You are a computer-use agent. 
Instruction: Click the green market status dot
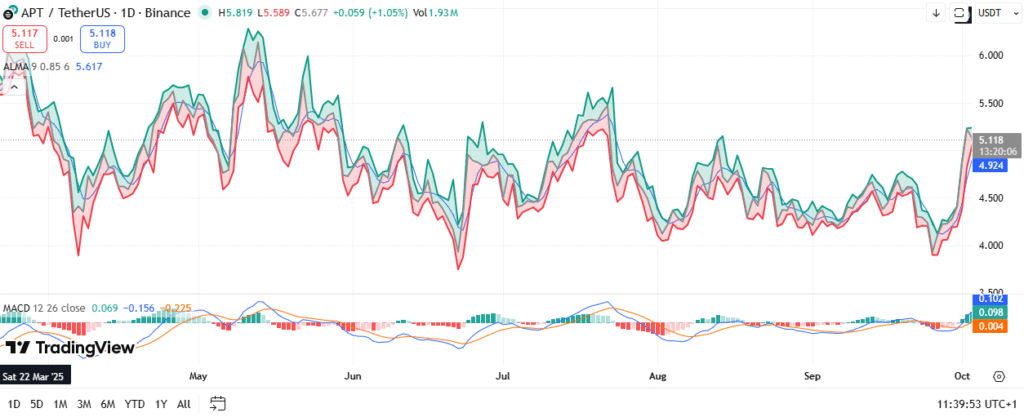pyautogui.click(x=205, y=13)
